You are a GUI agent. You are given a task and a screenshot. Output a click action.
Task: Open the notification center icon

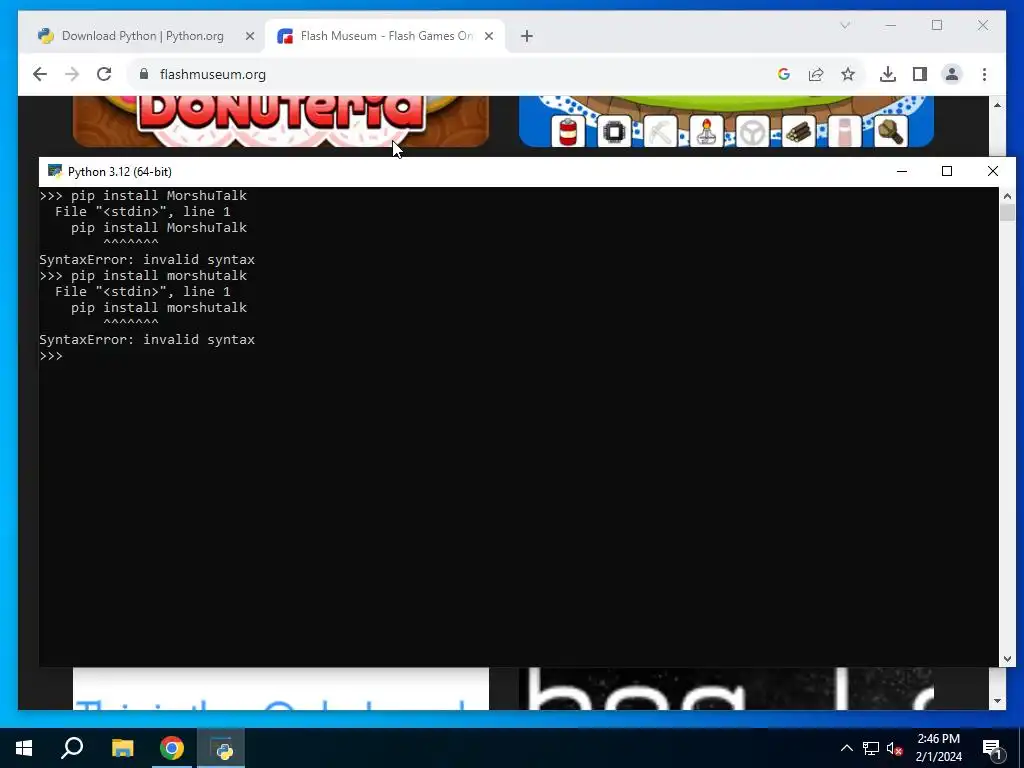click(992, 748)
